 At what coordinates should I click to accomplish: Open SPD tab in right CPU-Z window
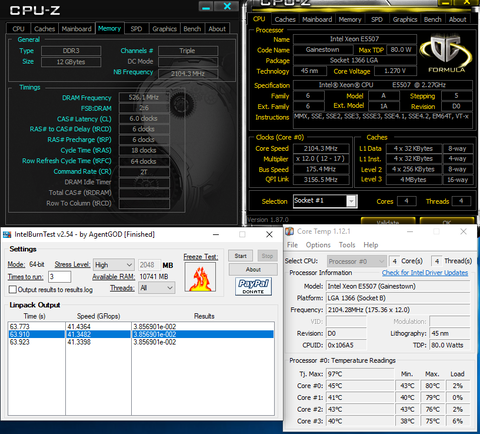pos(377,20)
